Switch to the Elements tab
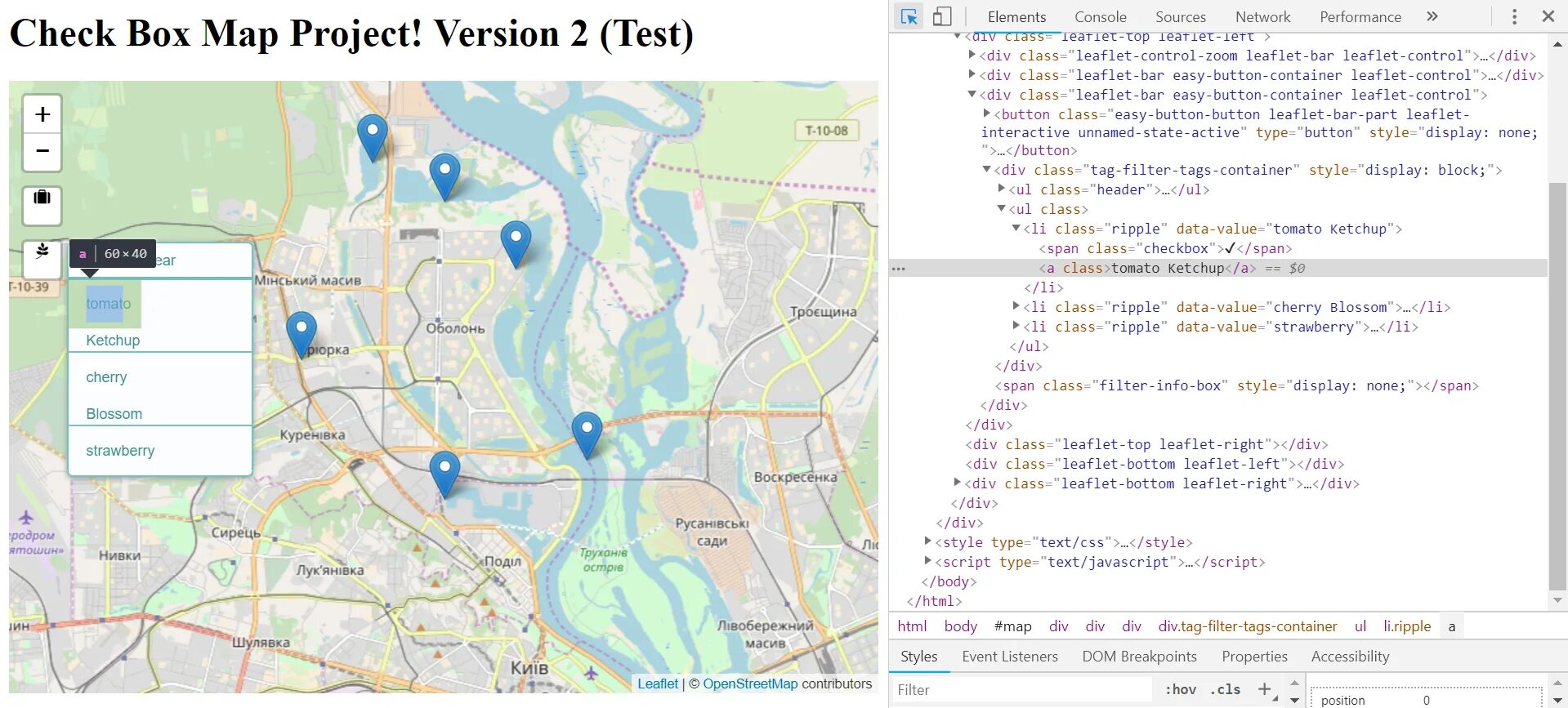This screenshot has width=1568, height=708. (1016, 16)
